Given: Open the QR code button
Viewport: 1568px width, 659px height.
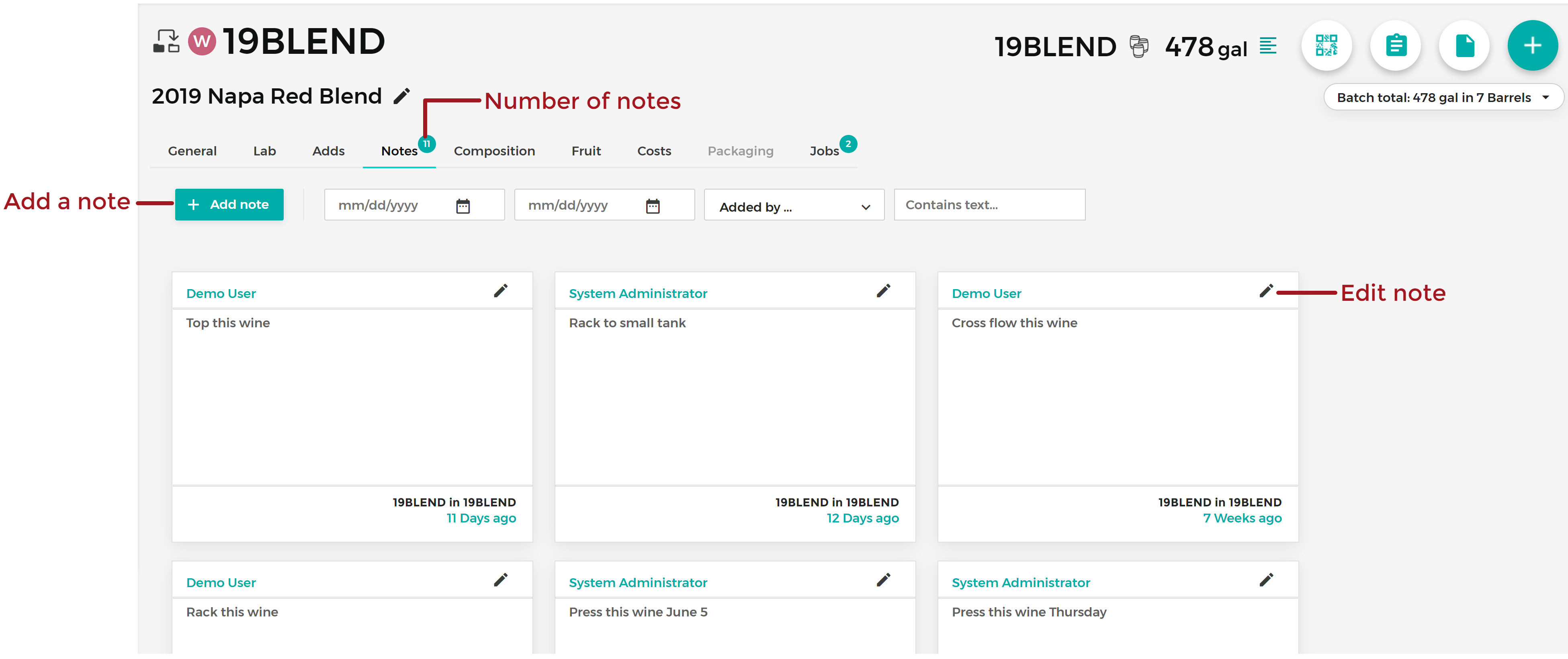Looking at the screenshot, I should (x=1326, y=46).
